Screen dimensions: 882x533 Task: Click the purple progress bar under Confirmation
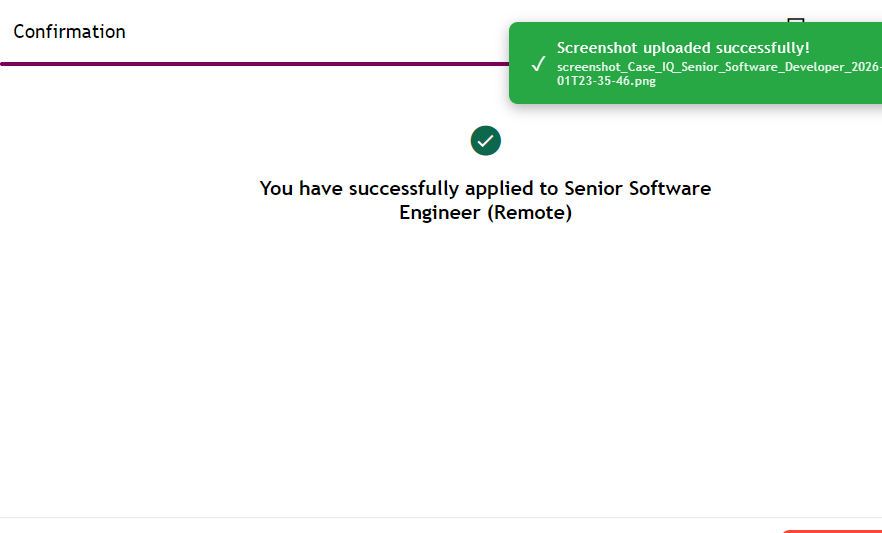click(250, 63)
